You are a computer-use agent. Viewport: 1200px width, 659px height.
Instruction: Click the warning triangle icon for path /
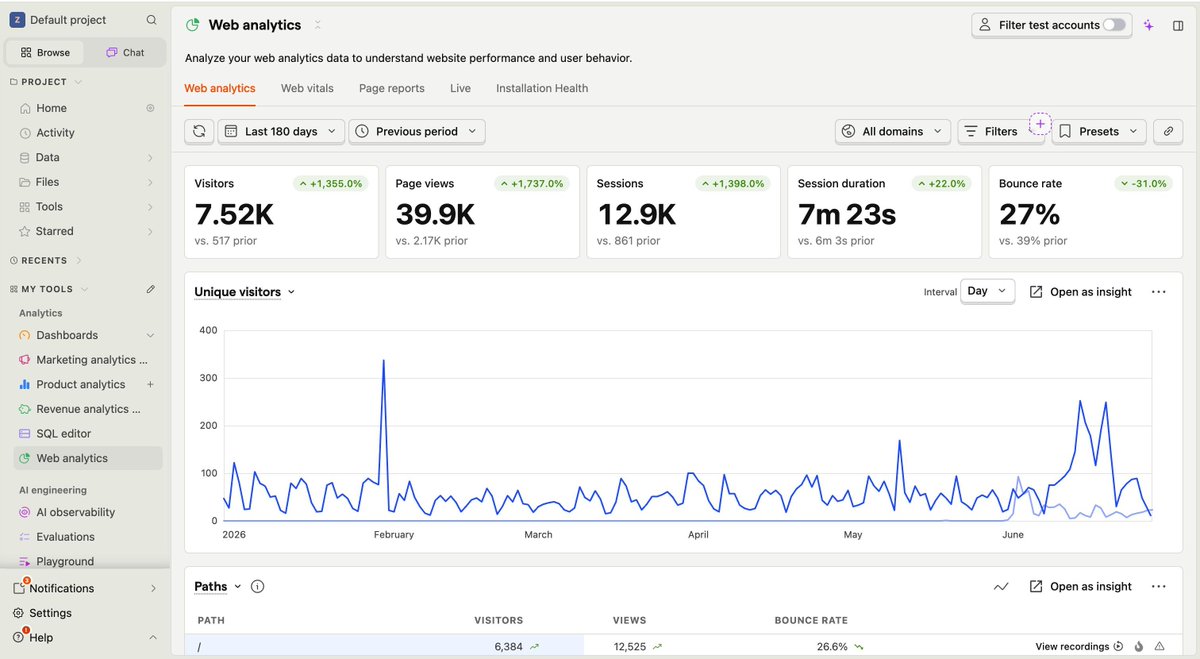tap(1160, 647)
